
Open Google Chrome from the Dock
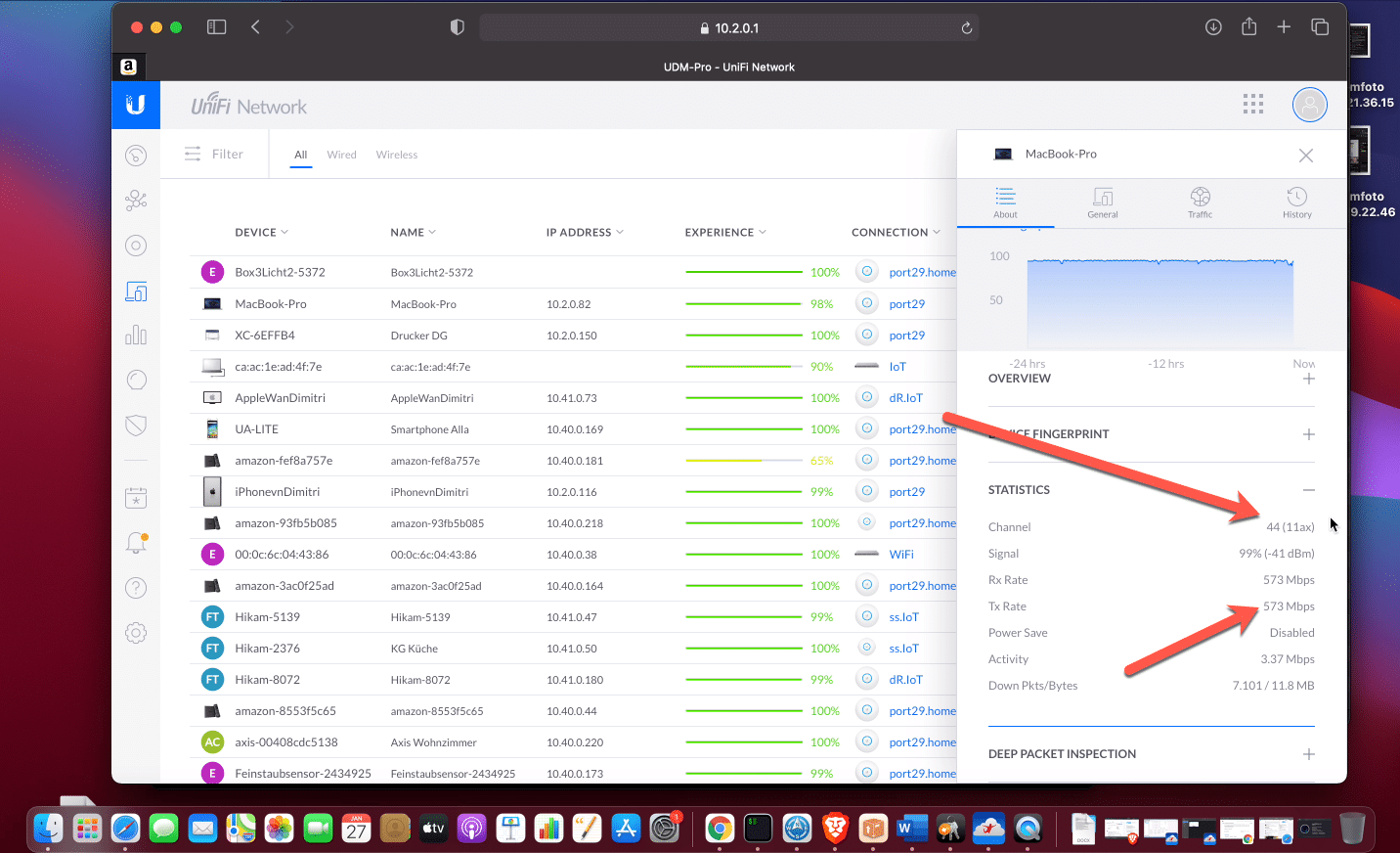coord(720,829)
